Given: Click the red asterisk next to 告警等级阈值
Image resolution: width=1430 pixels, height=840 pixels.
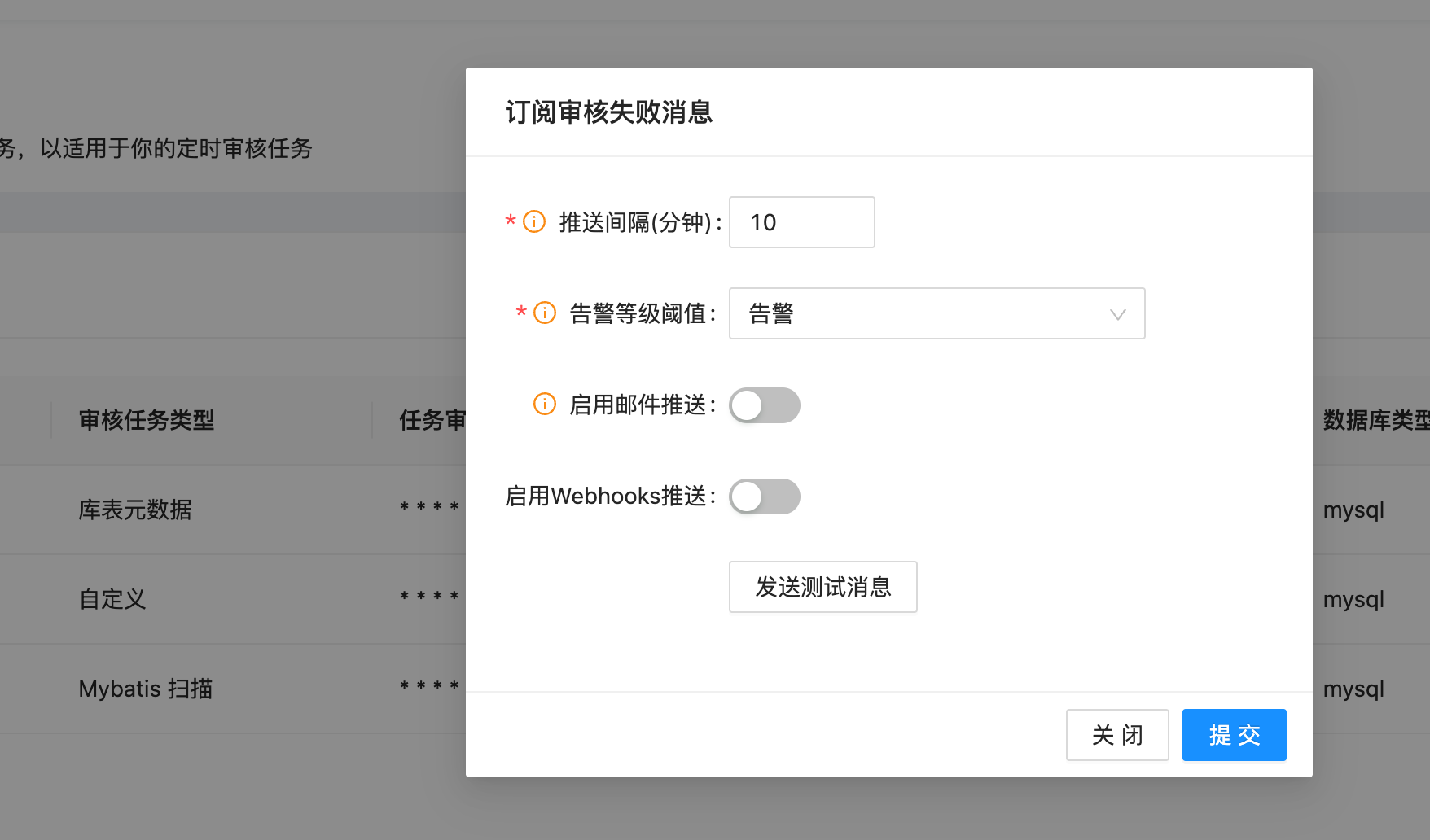Looking at the screenshot, I should 520,313.
